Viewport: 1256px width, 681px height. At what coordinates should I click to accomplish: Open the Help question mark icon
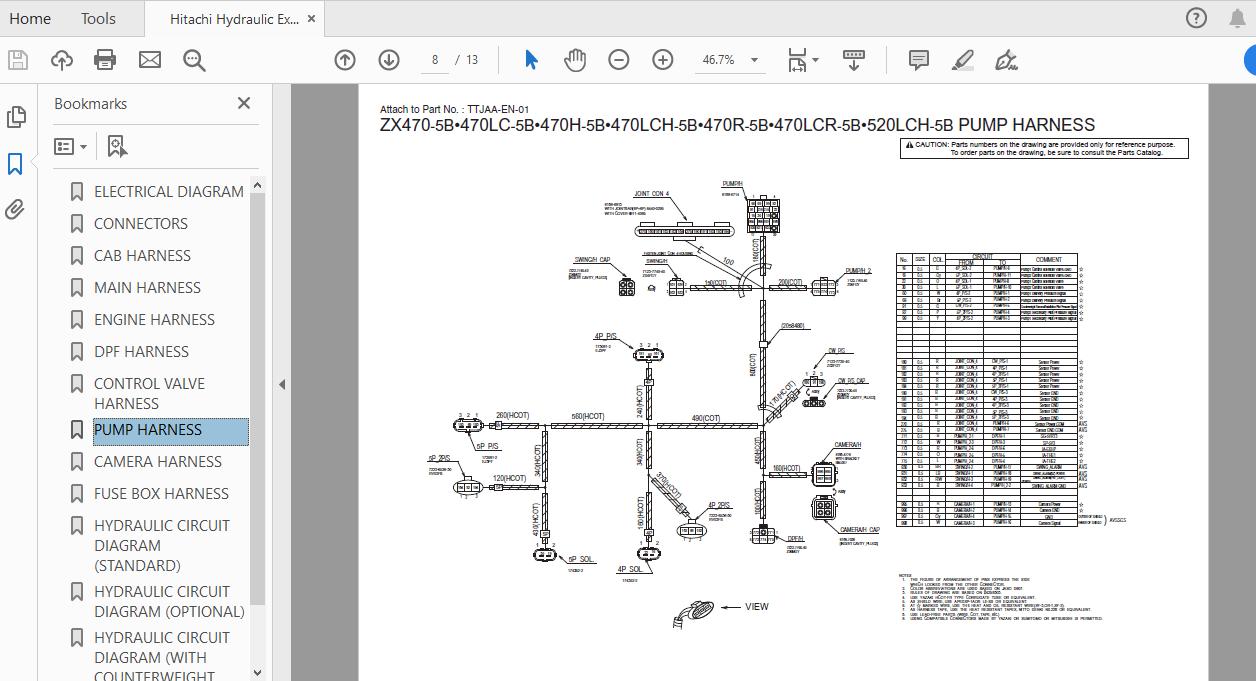(1196, 18)
